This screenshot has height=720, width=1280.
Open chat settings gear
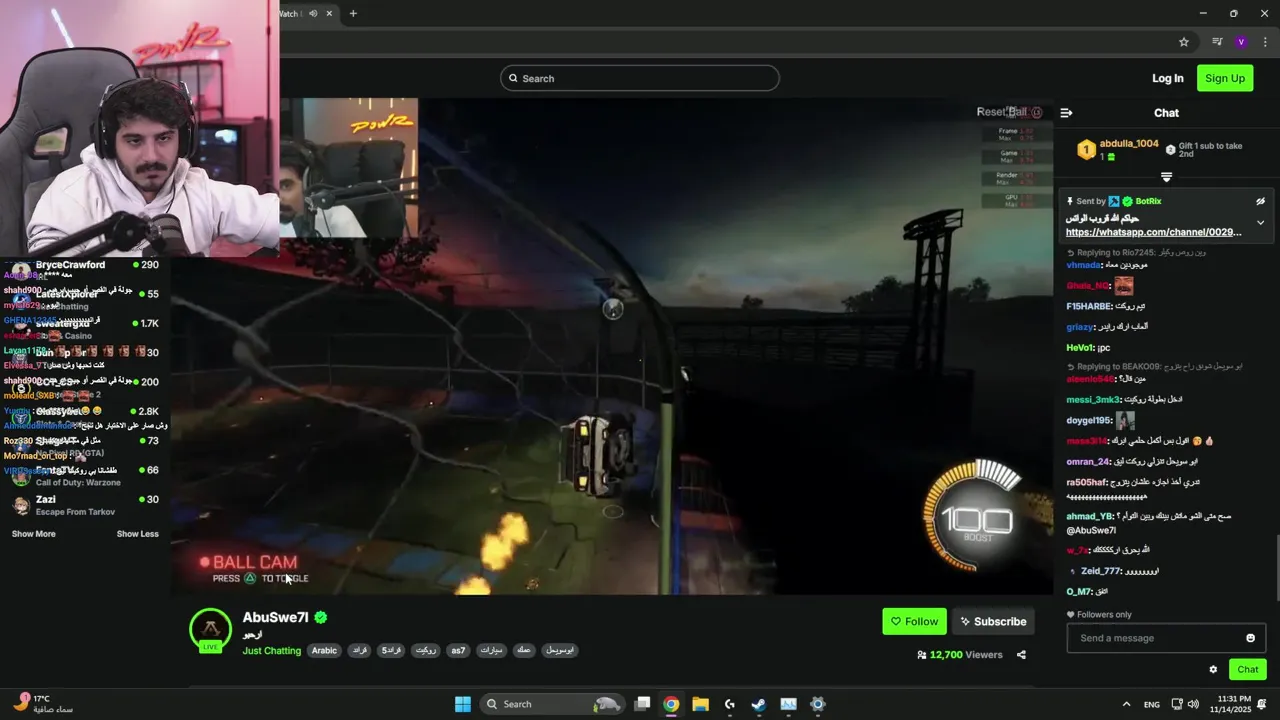click(1213, 670)
